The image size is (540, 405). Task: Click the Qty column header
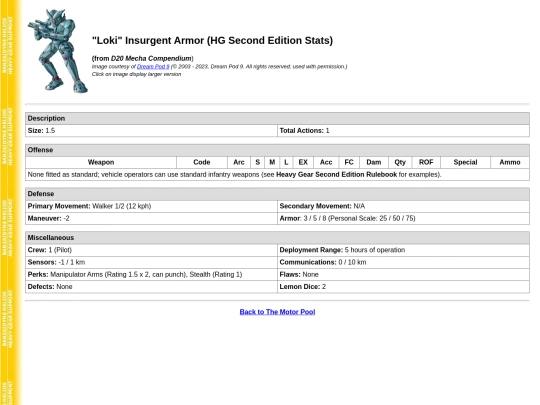400,162
